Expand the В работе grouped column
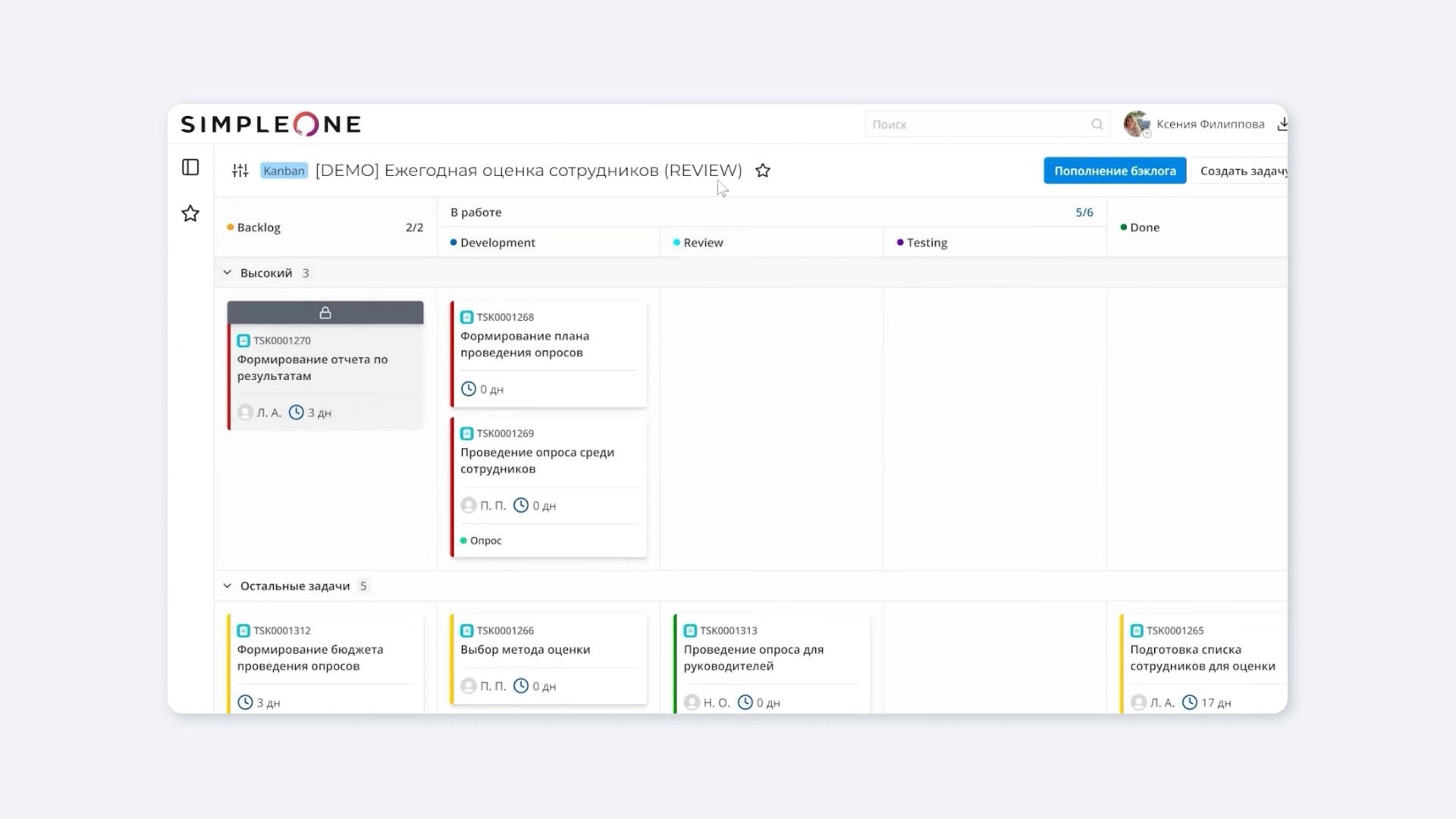The width and height of the screenshot is (1456, 819). (x=477, y=211)
